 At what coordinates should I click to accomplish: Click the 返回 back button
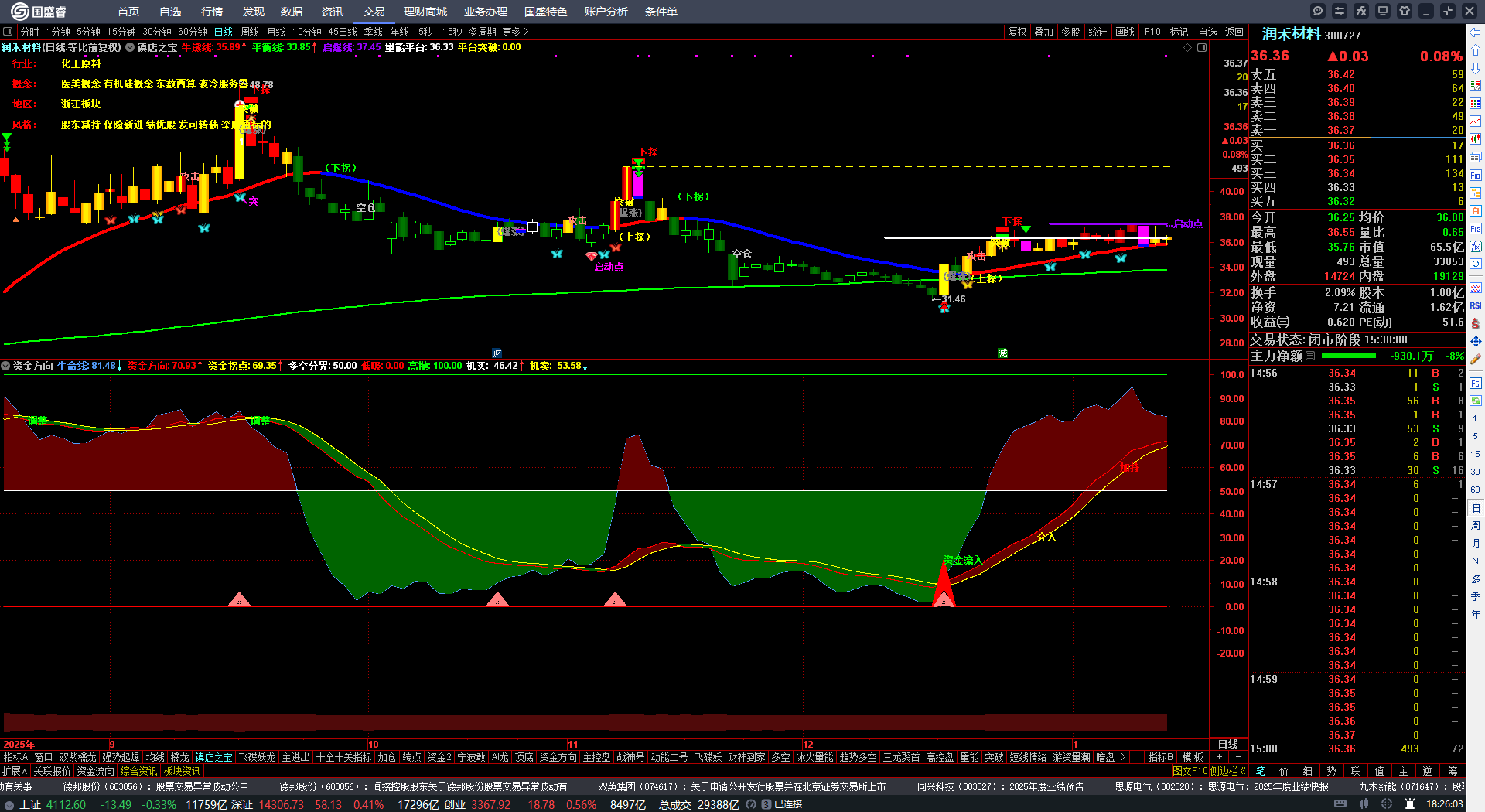tap(1234, 32)
